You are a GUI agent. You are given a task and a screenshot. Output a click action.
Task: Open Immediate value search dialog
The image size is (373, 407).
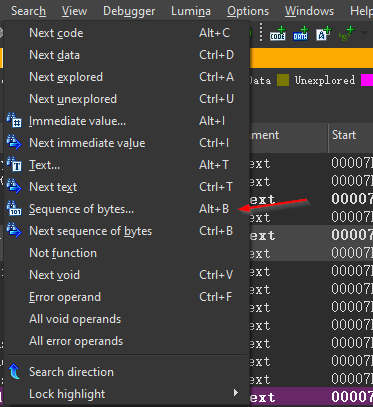[127, 121]
